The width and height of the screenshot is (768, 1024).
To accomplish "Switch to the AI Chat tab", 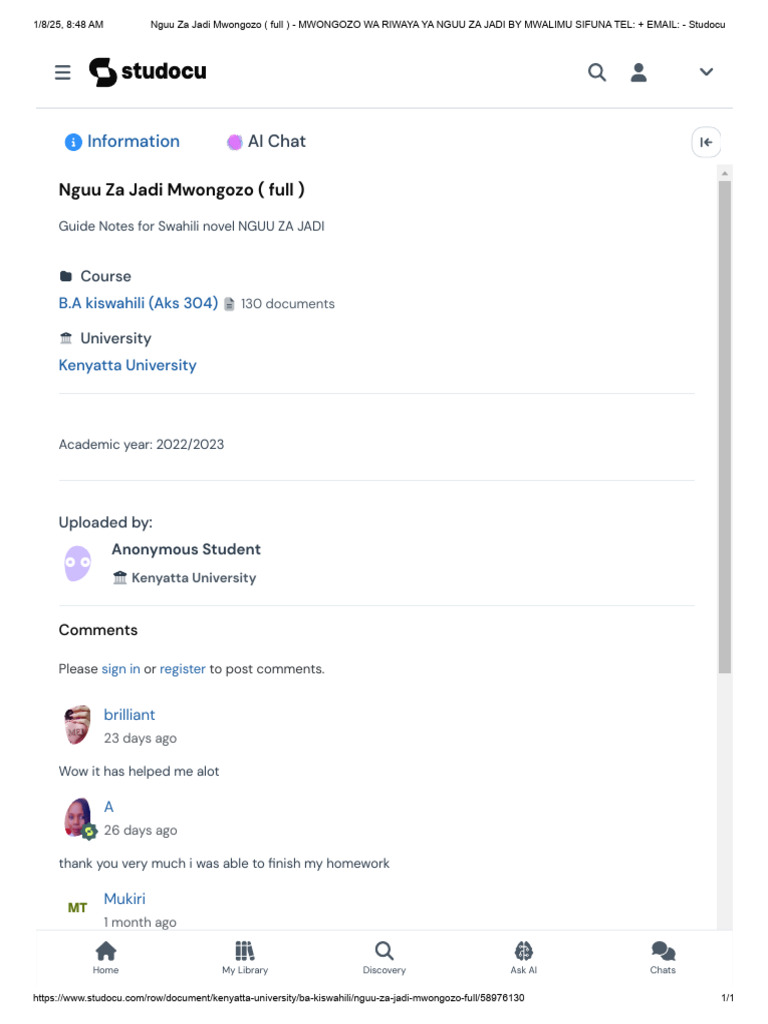I will 266,142.
